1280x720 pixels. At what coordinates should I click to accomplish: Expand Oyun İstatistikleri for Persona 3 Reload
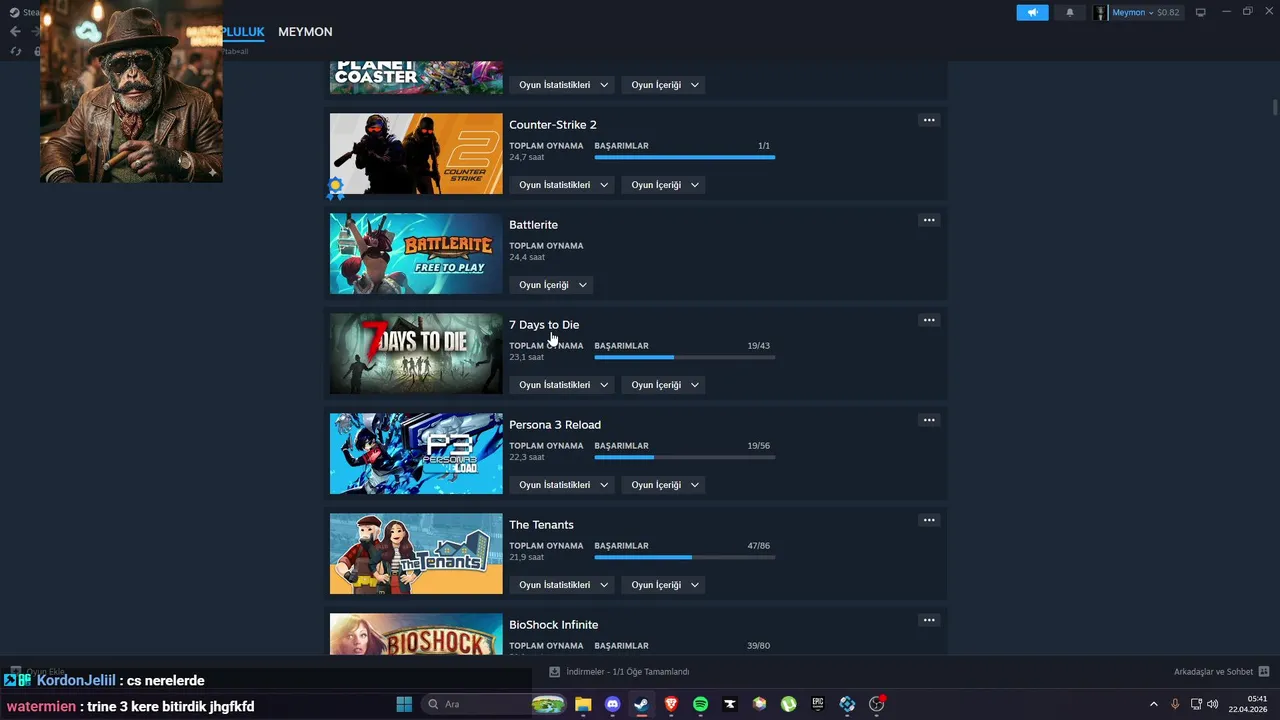[563, 485]
